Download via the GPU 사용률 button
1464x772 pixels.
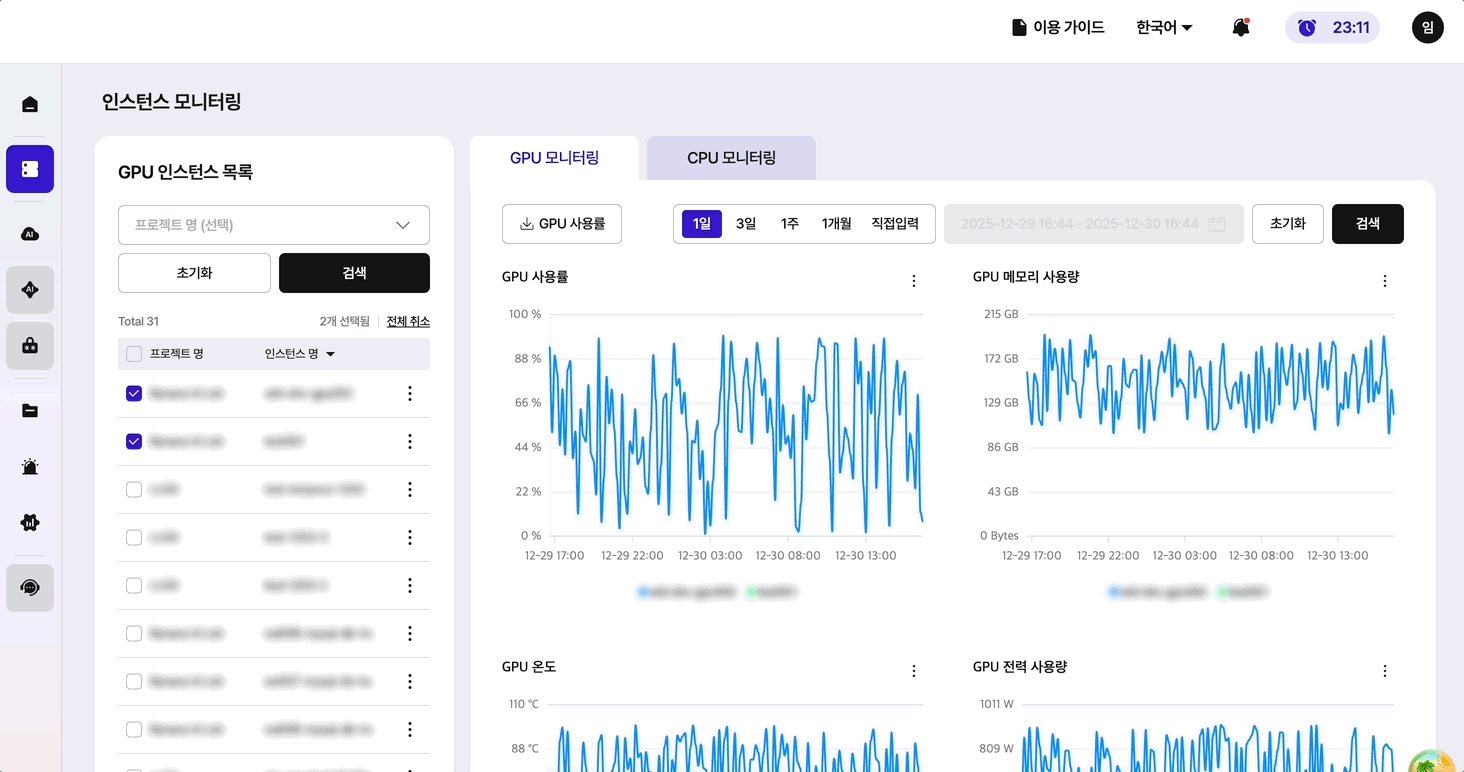[x=562, y=224]
